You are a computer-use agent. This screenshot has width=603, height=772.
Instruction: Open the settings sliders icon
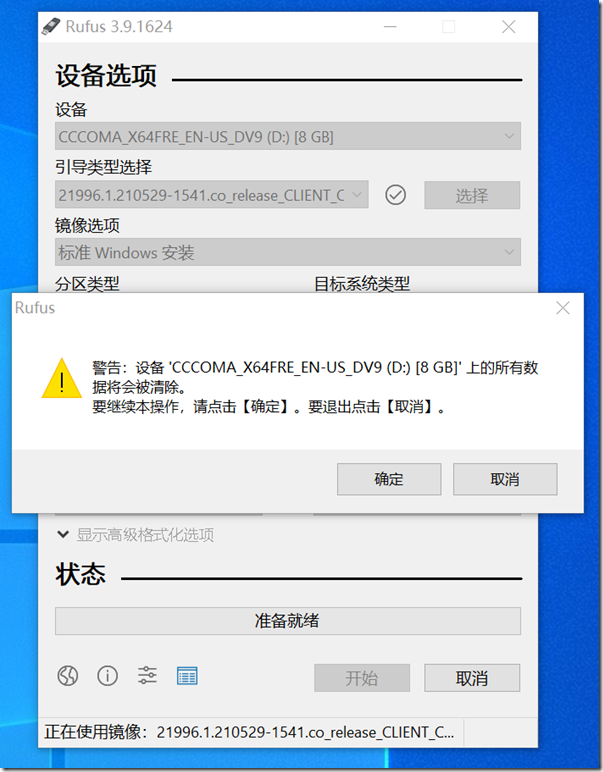(x=147, y=675)
